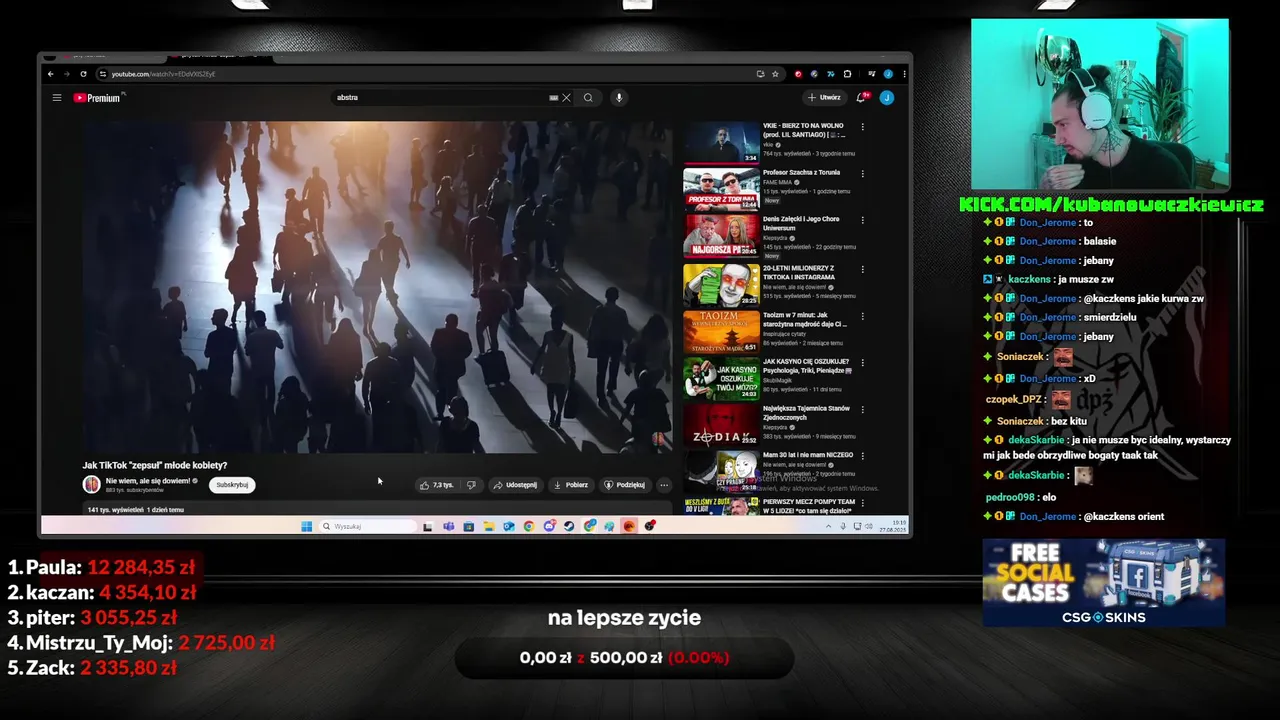Screen dimensions: 1280x720
Task: Open the browser extensions puzzle icon
Action: tap(847, 73)
